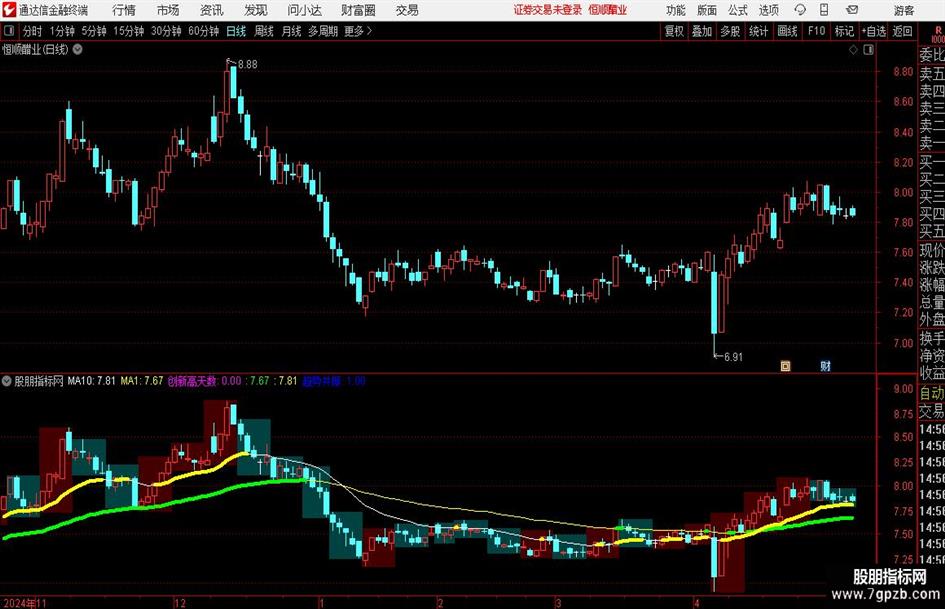Switch to 30分钟 period
This screenshot has height=609, width=945.
[166, 31]
